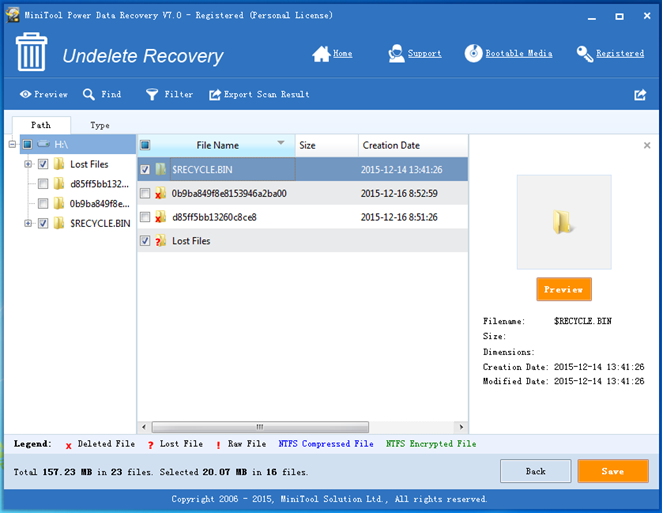662x513 pixels.
Task: Expand the $RECYCLE.BIN tree node
Action: (28, 223)
